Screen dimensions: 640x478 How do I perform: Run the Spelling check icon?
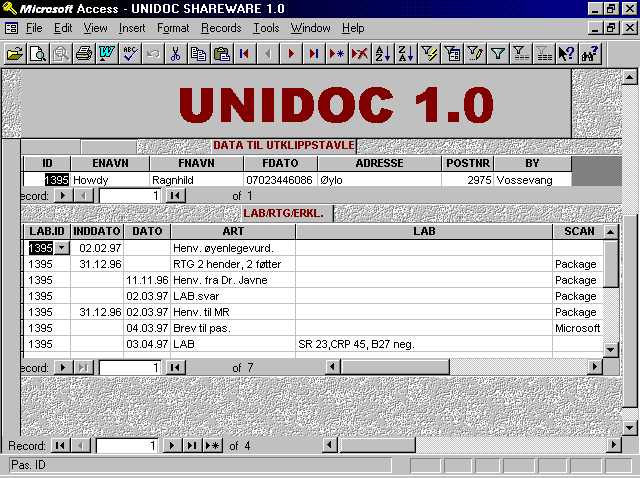[x=130, y=54]
